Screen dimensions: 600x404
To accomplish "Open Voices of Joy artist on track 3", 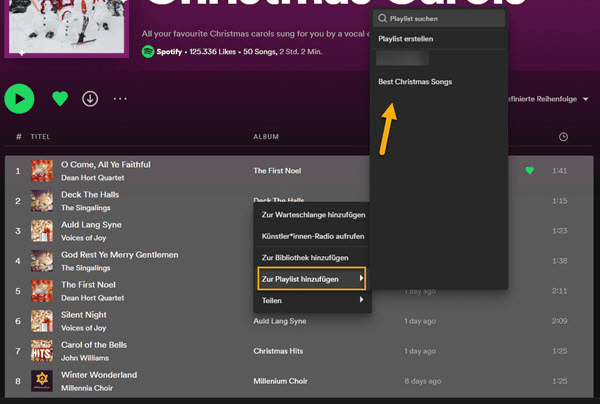I will click(x=83, y=238).
